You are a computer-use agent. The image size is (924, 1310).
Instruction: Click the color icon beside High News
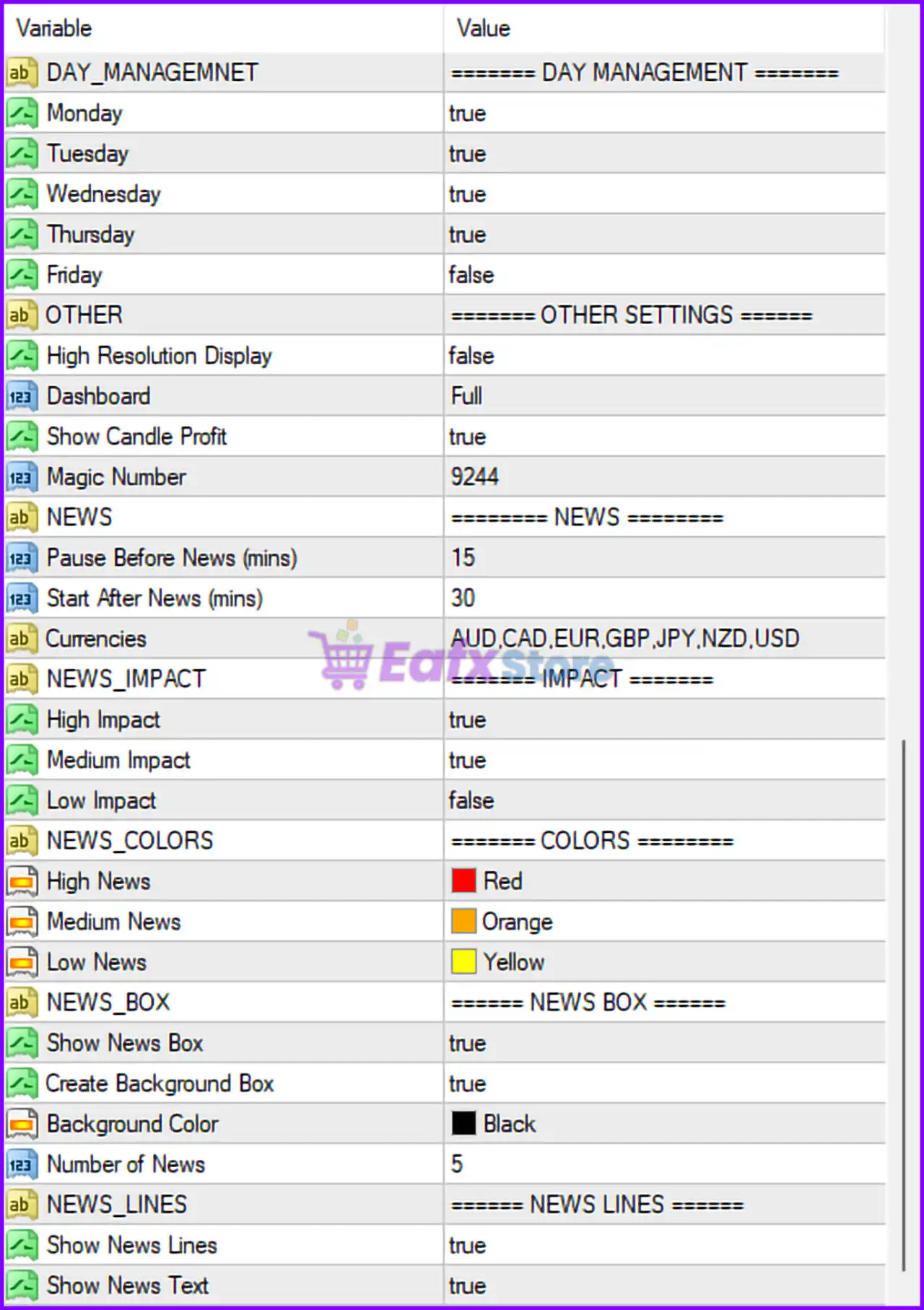[22, 881]
